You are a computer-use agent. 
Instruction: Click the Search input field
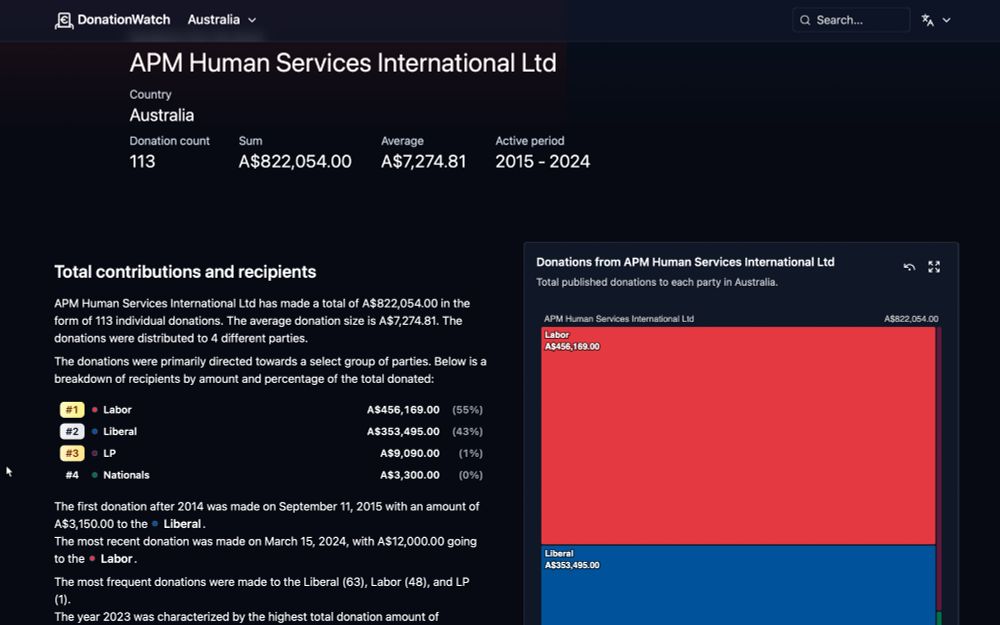pos(851,20)
